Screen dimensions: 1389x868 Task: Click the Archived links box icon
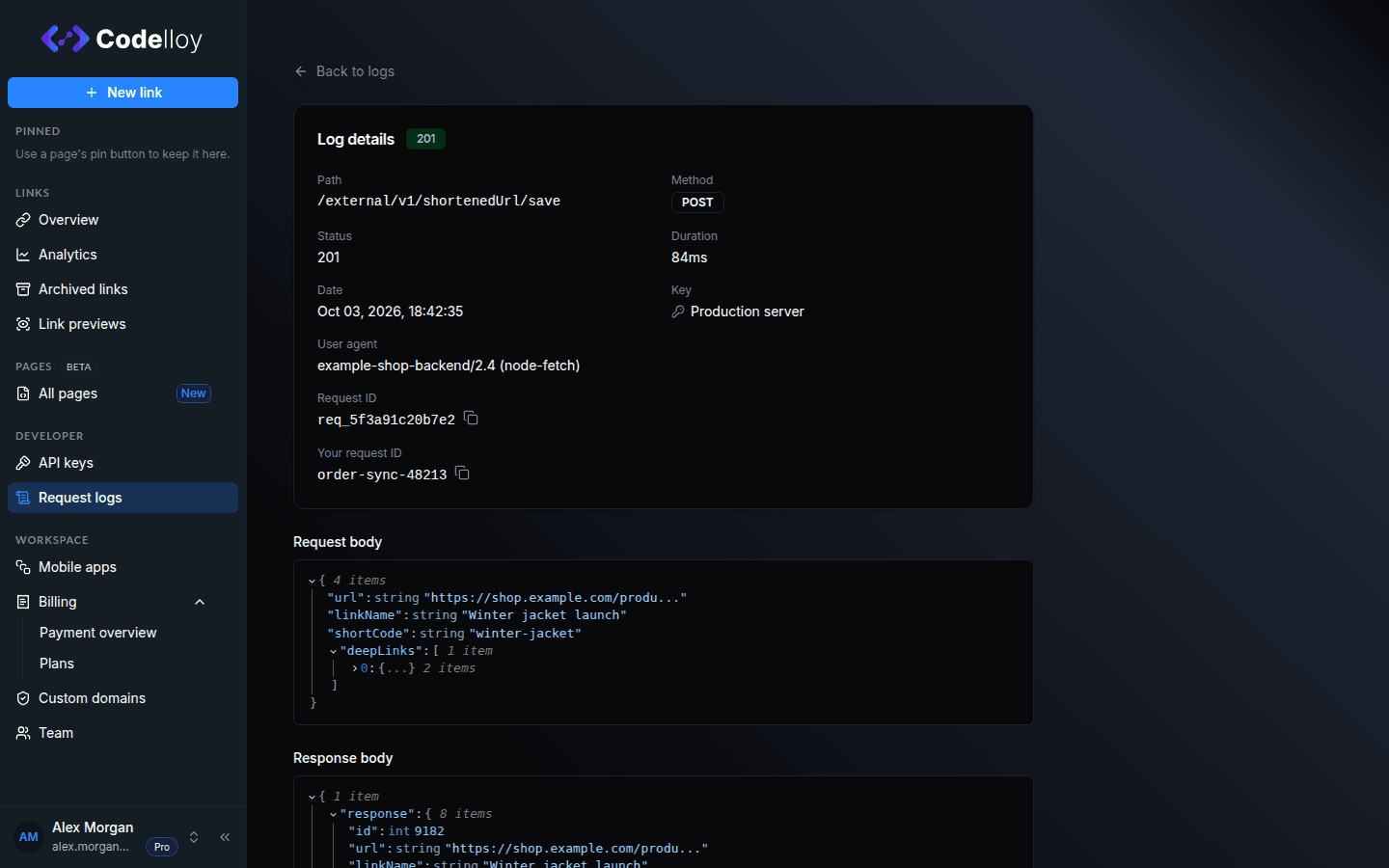click(23, 289)
